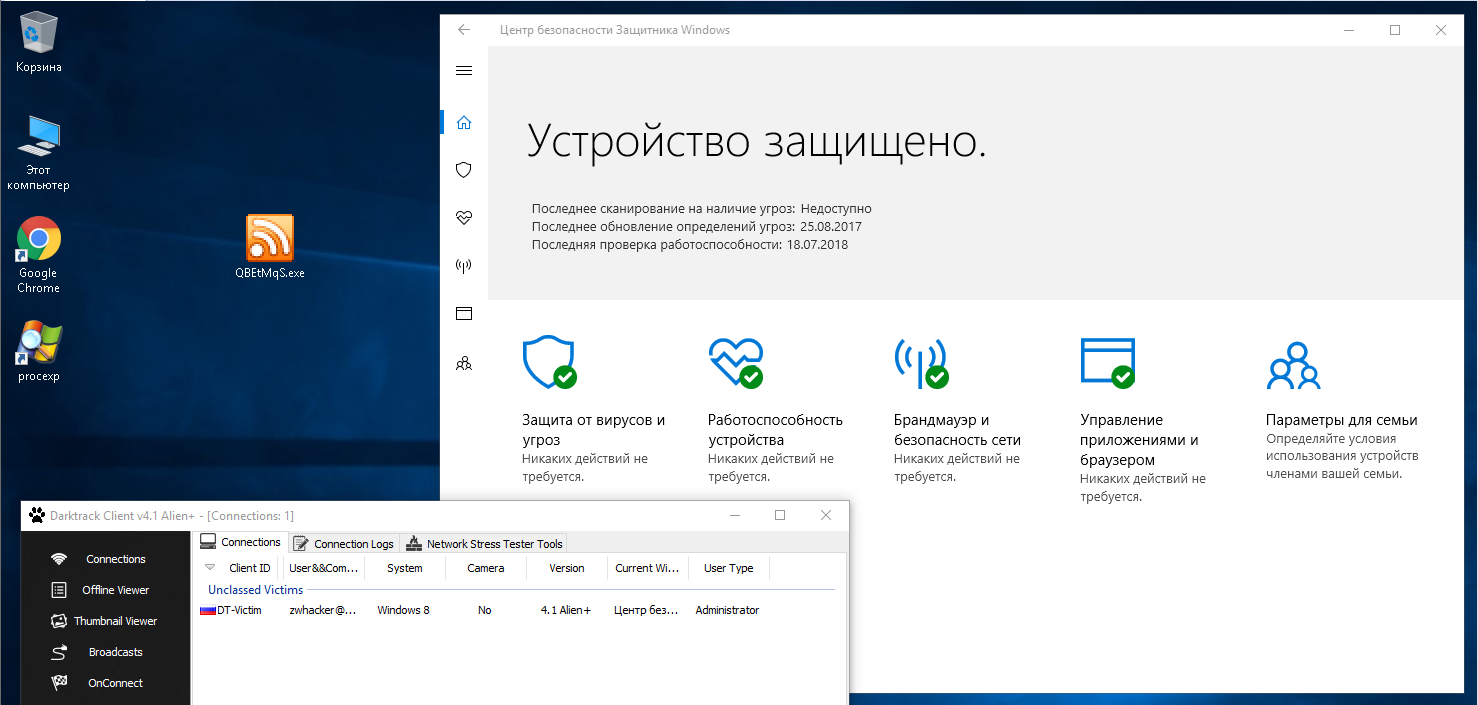The height and width of the screenshot is (705, 1478).
Task: Minimize the Defender Security Center window
Action: point(1349,30)
